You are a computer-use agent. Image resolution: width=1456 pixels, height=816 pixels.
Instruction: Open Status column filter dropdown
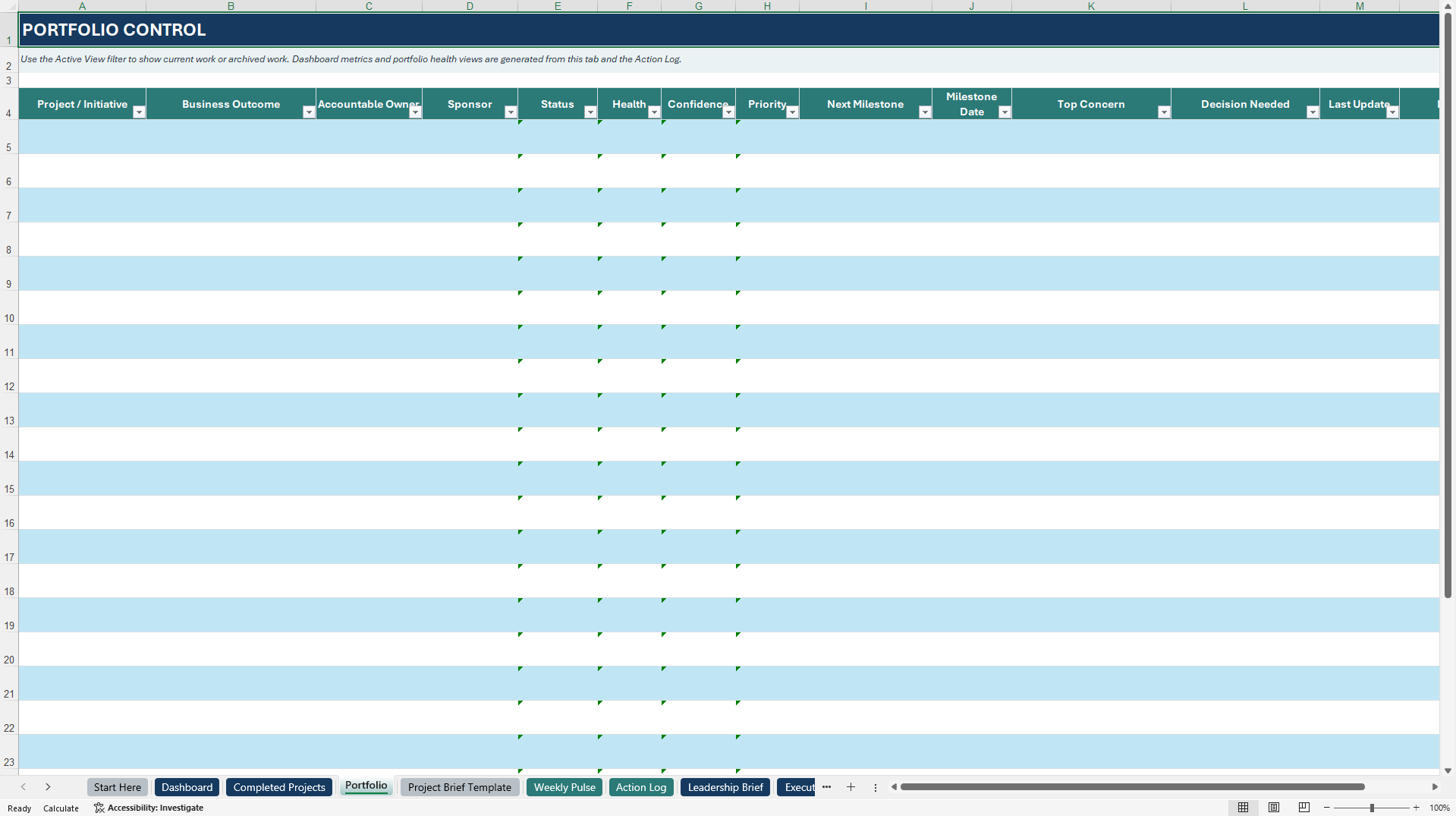click(590, 112)
